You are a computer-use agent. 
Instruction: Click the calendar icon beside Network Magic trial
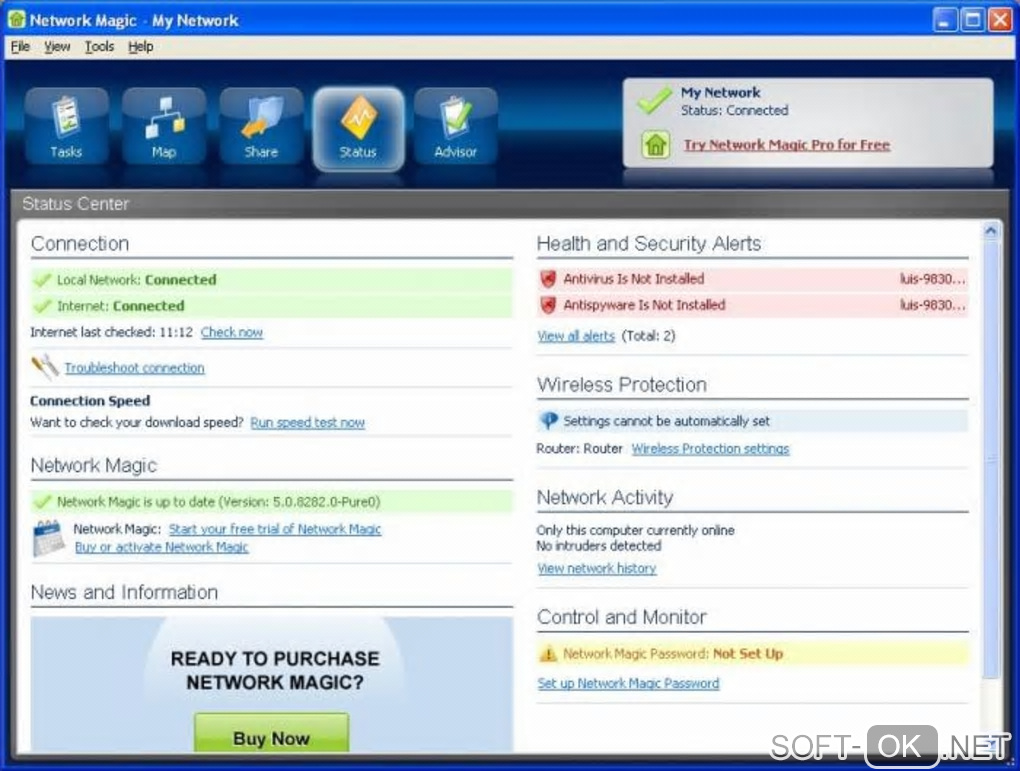49,537
